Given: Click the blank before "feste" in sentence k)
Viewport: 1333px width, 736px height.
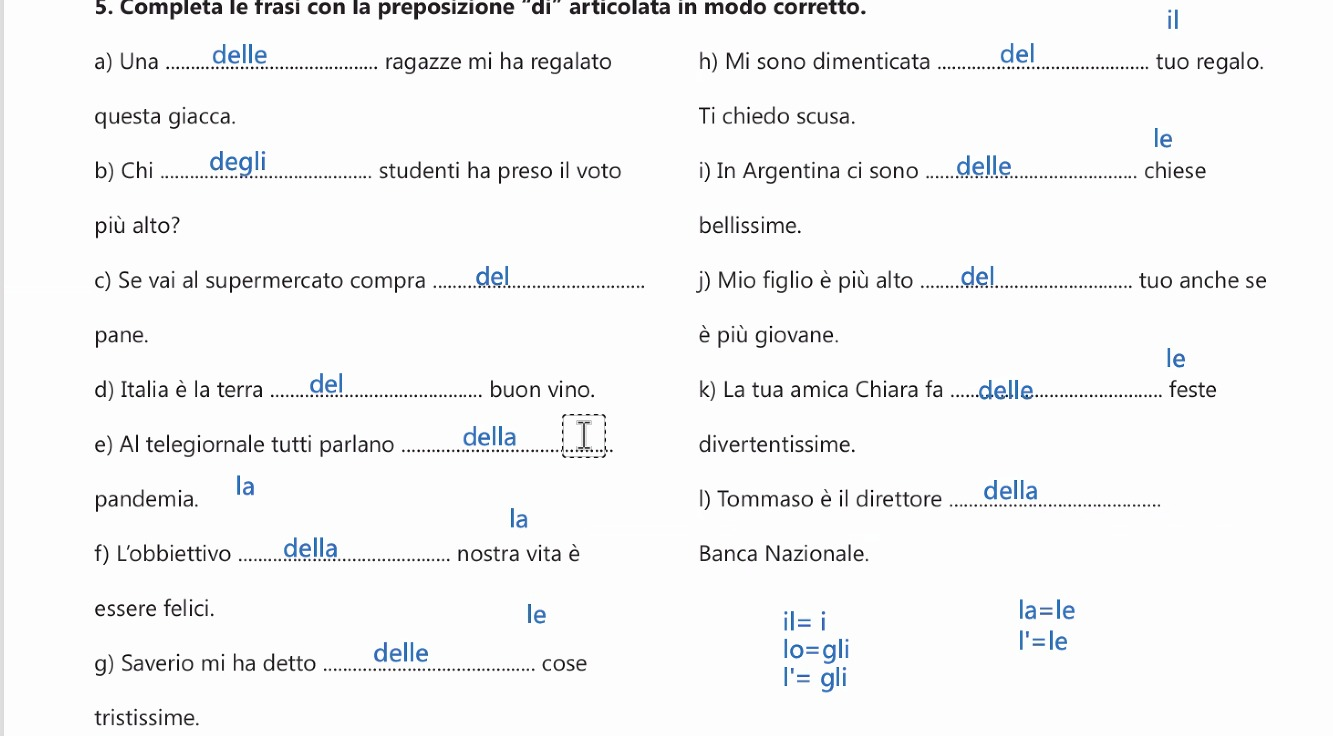Looking at the screenshot, I should pyautogui.click(x=1054, y=393).
